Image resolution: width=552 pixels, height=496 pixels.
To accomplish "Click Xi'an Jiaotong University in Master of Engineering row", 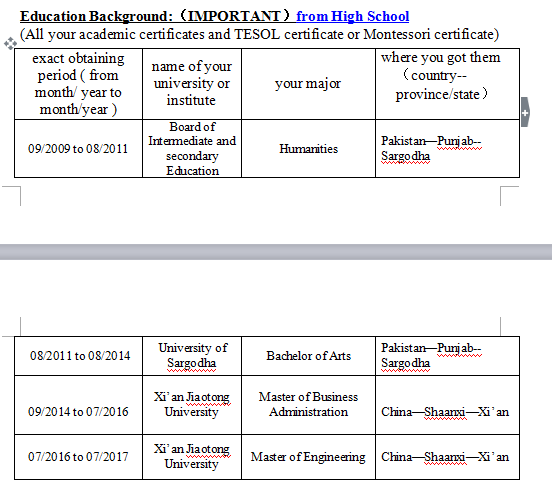I will [x=192, y=457].
